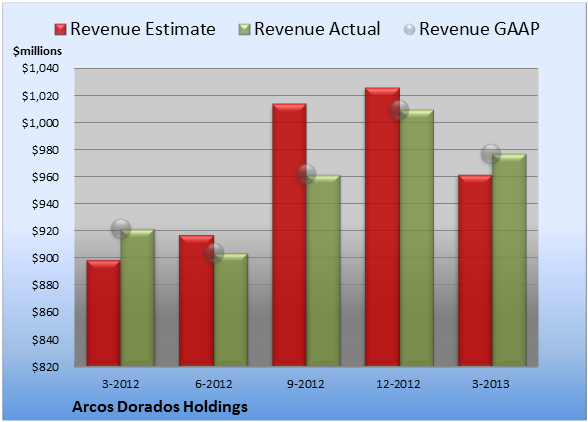Click the $960 axis value

45,177
